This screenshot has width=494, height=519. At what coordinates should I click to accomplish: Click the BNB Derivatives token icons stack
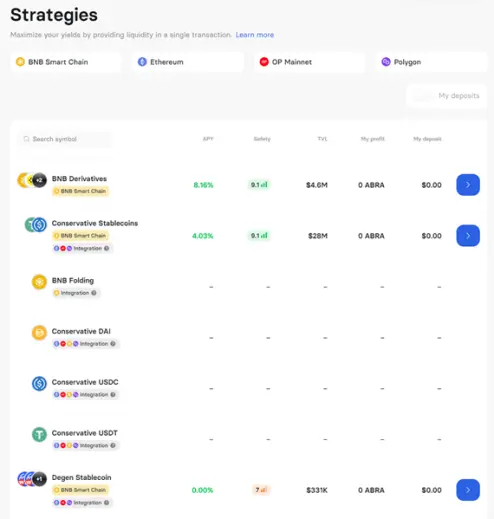[x=32, y=180]
